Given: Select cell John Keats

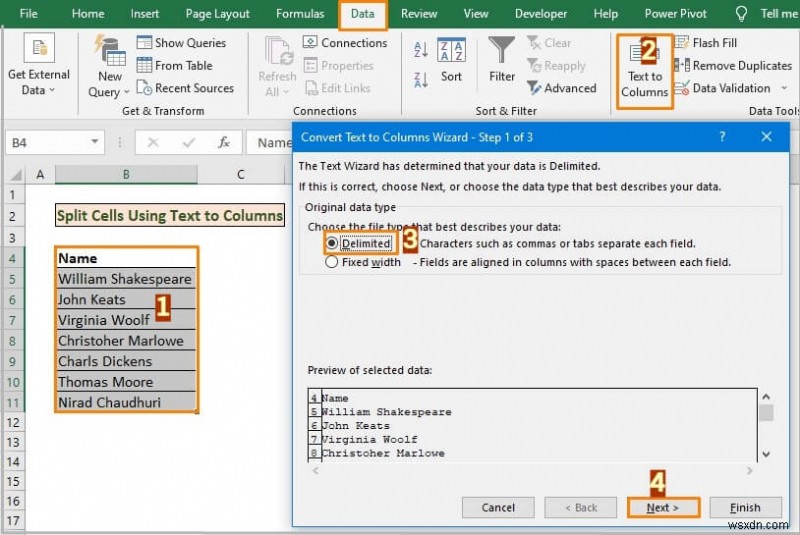Looking at the screenshot, I should (x=126, y=299).
